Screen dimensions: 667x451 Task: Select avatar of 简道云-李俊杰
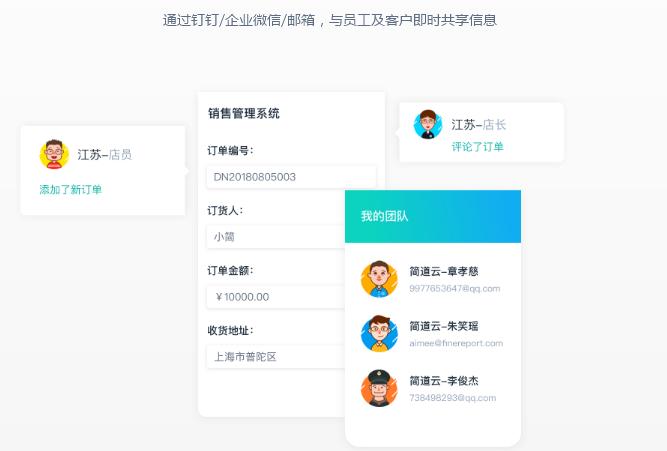[x=379, y=388]
